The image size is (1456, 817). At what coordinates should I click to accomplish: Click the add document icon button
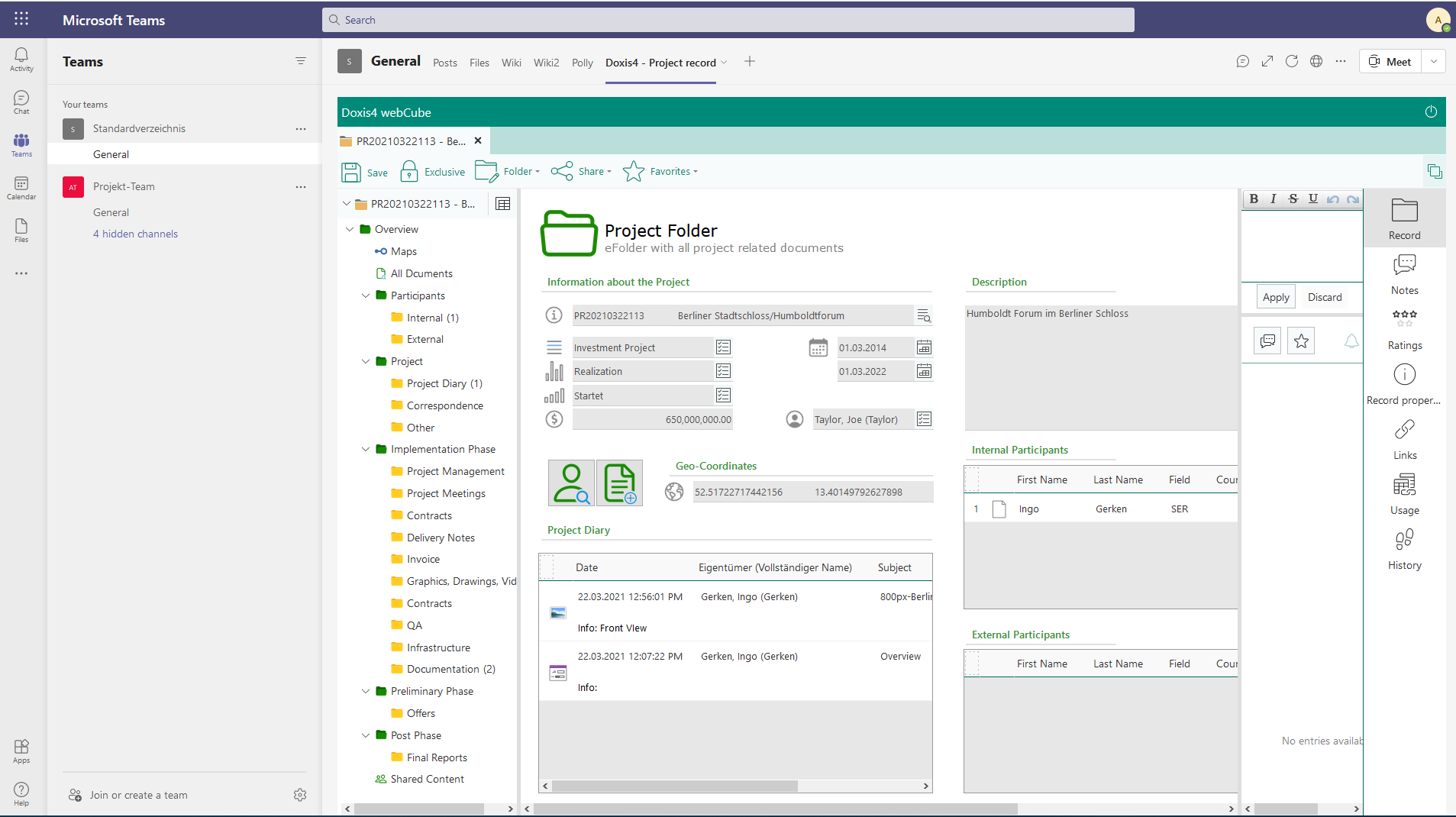pos(619,483)
